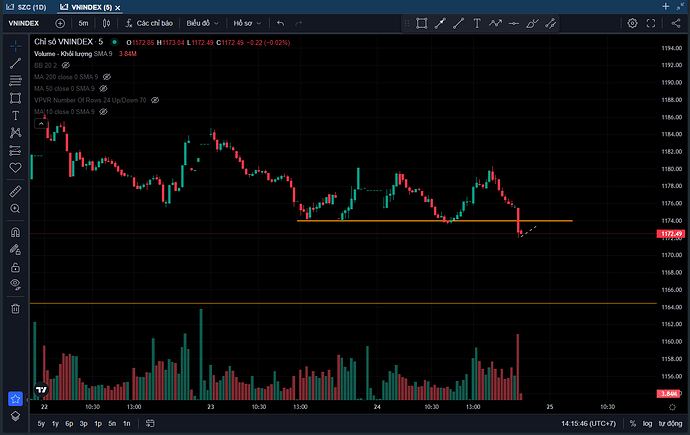Open 'Các chỉ báo' indicators menu
Image resolution: width=690 pixels, height=435 pixels.
click(x=150, y=23)
